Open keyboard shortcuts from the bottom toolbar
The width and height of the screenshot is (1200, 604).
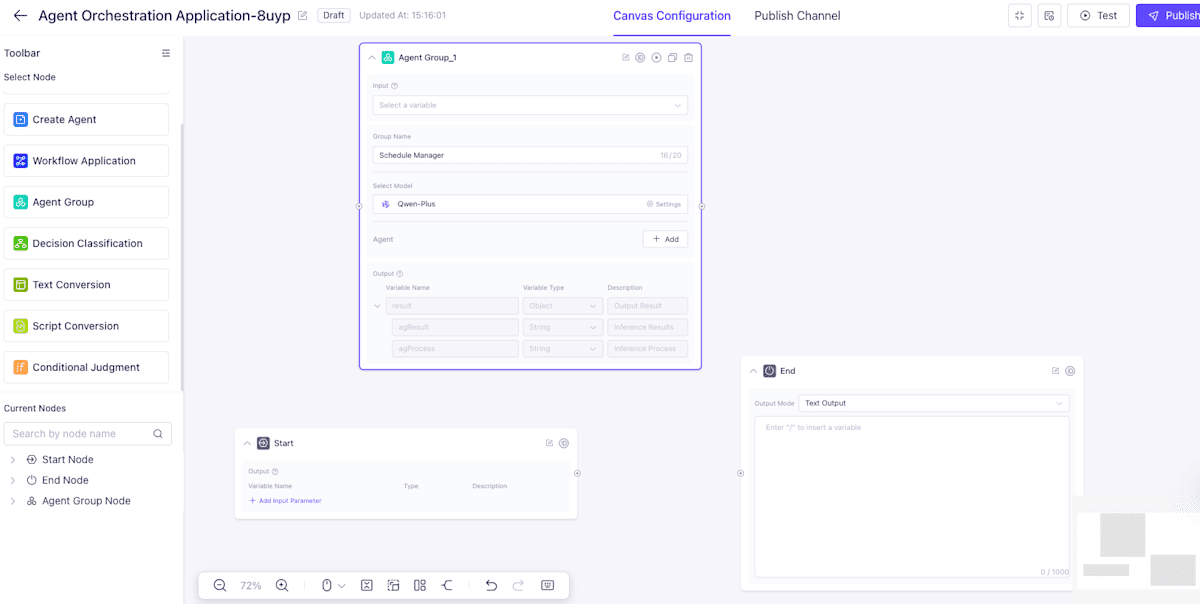pos(547,585)
